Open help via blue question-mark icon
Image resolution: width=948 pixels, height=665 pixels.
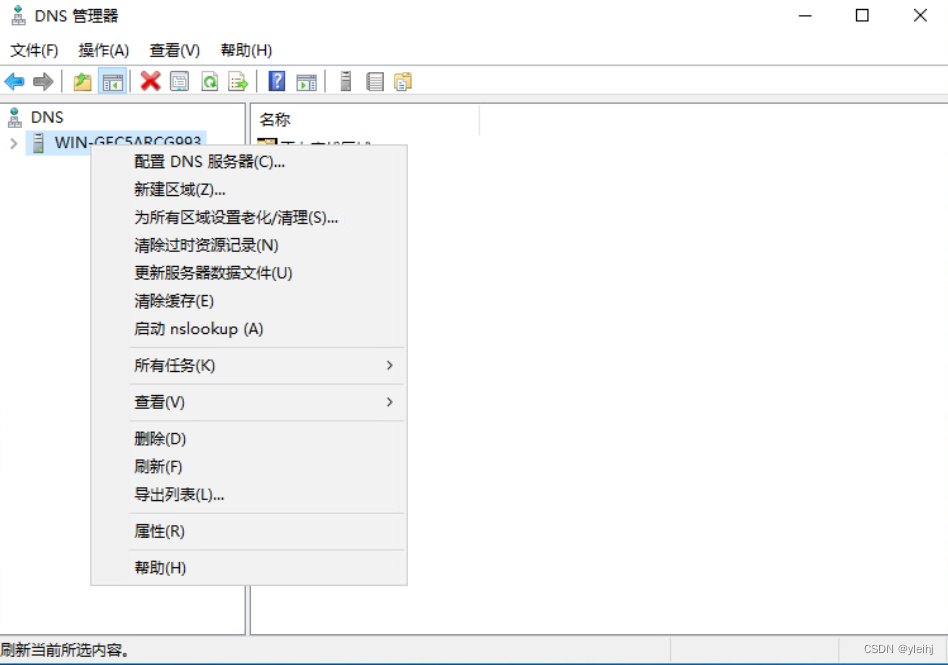tap(277, 81)
